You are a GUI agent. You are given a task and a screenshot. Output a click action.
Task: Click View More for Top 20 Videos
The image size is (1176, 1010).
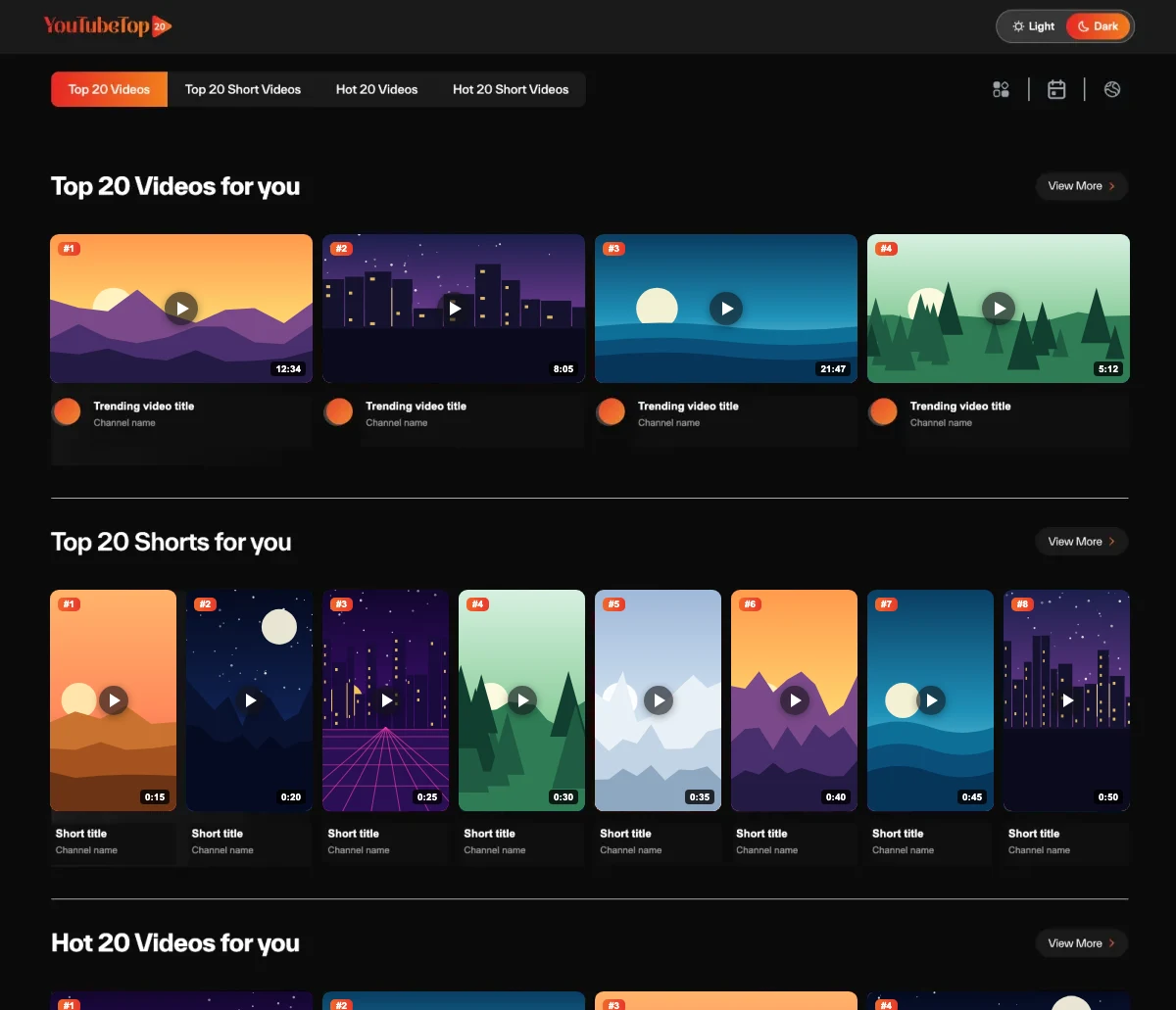[1082, 186]
